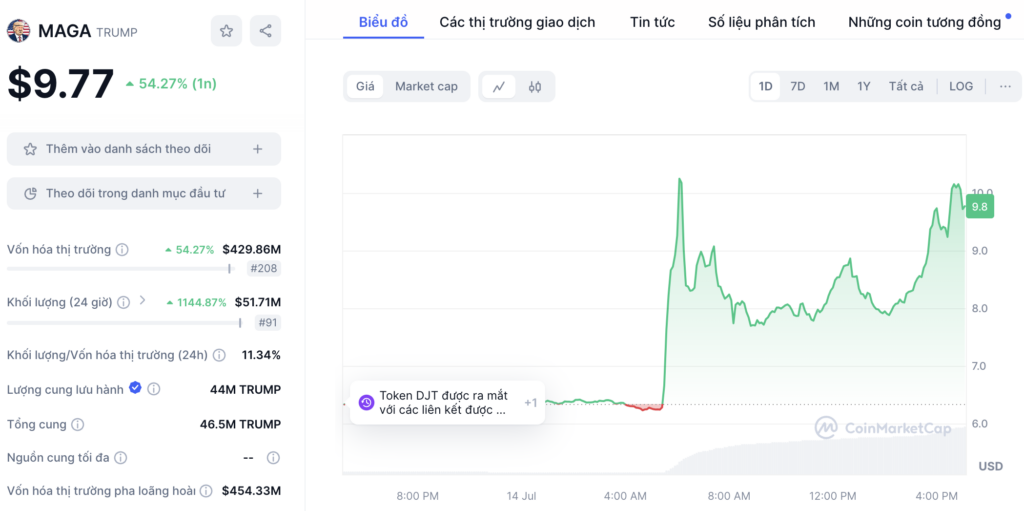Select the Tất cả time range
This screenshot has width=1024, height=511.
906,86
